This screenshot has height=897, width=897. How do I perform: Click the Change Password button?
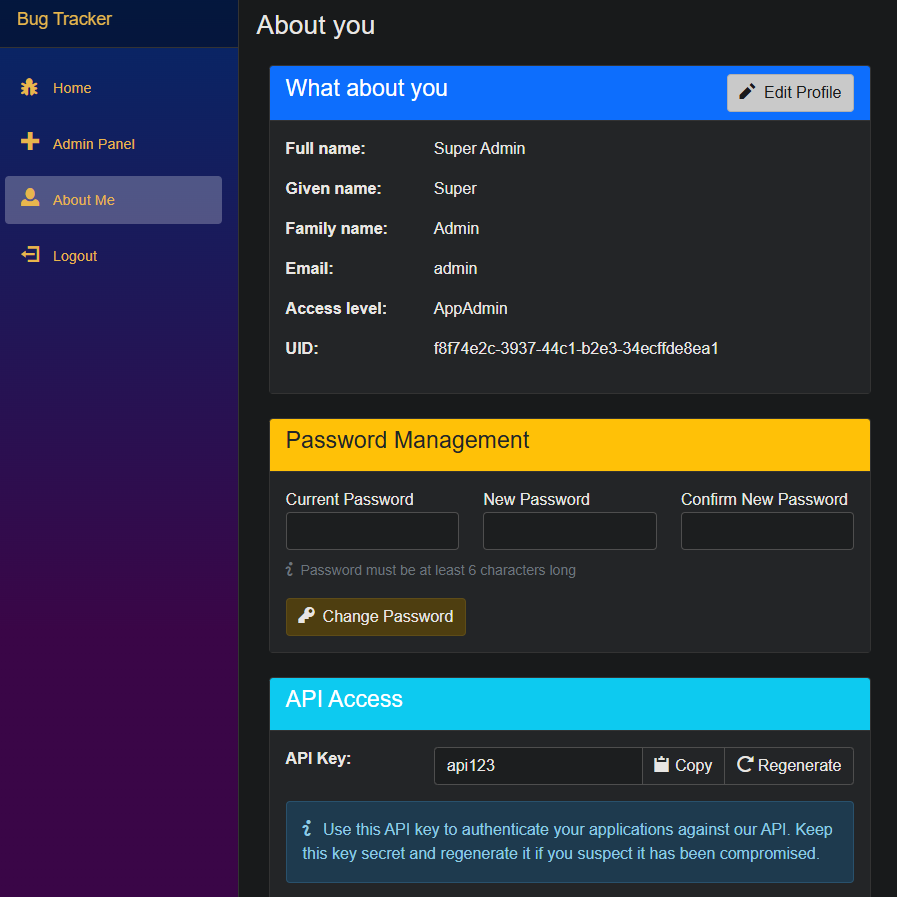coord(375,617)
